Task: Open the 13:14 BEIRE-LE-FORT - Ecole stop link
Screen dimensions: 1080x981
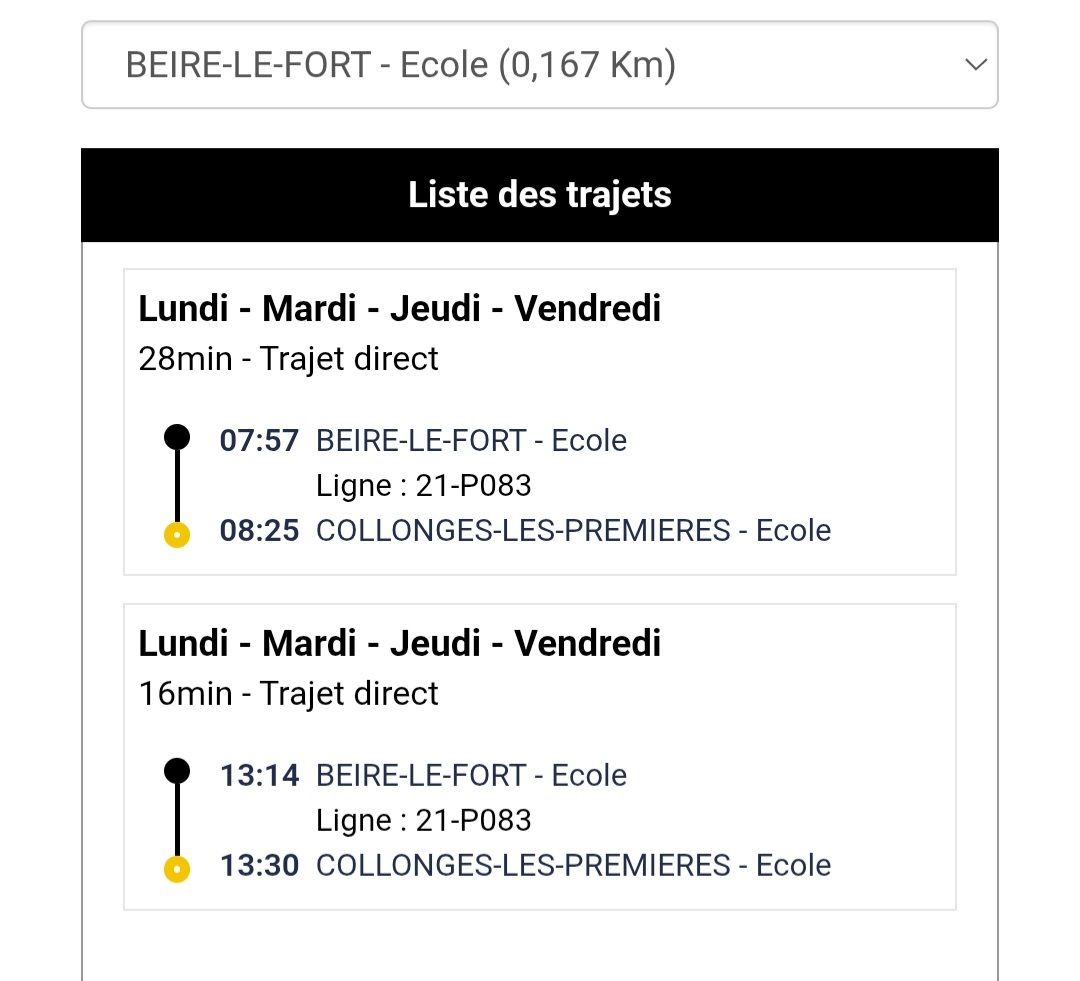Action: (471, 775)
